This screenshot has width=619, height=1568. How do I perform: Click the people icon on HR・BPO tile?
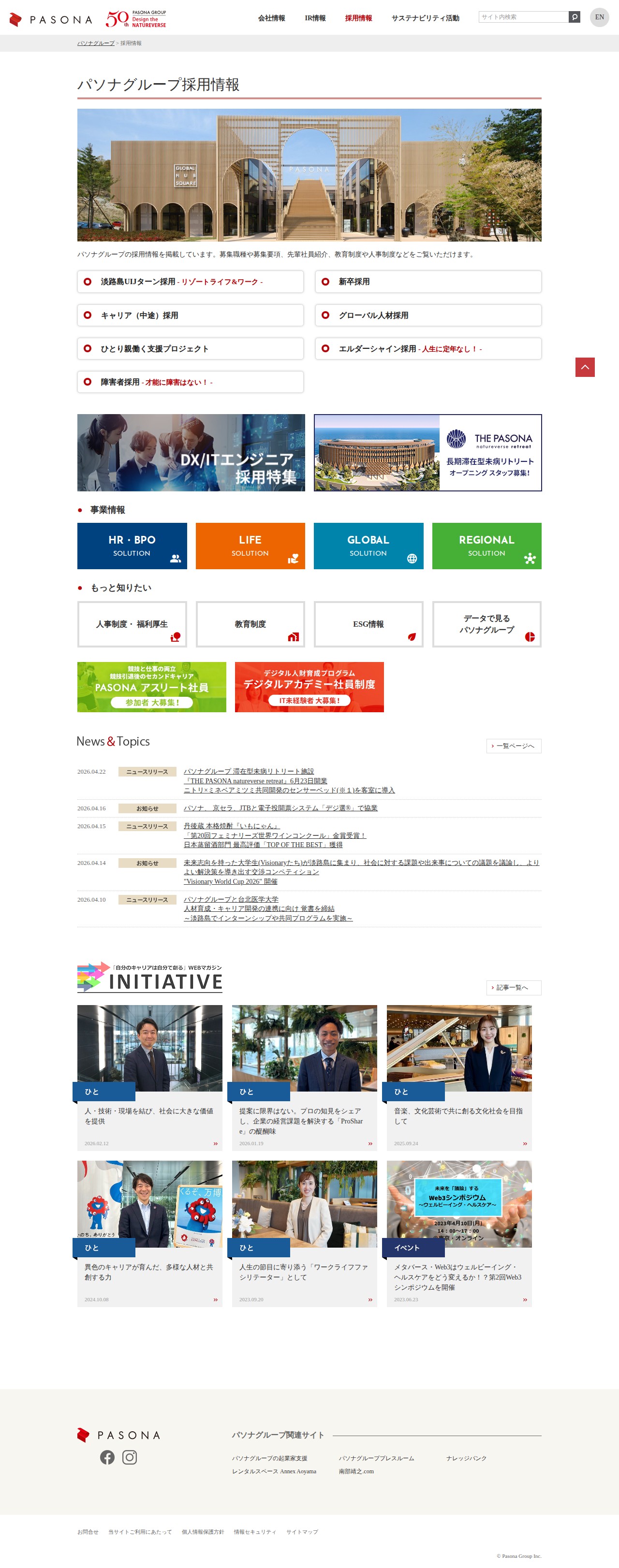[176, 558]
